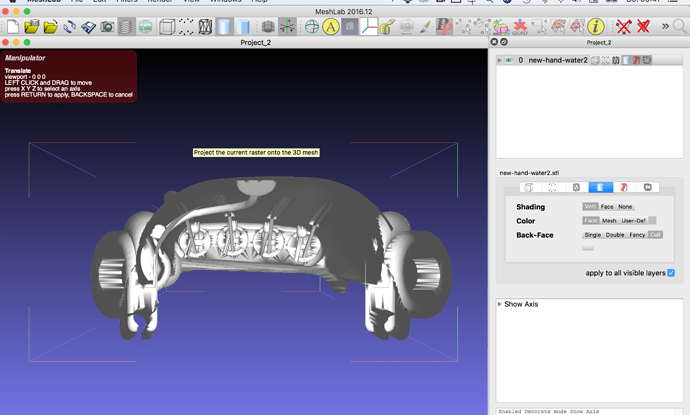The image size is (690, 415).
Task: Set Back-Face to Double
Action: click(x=615, y=235)
